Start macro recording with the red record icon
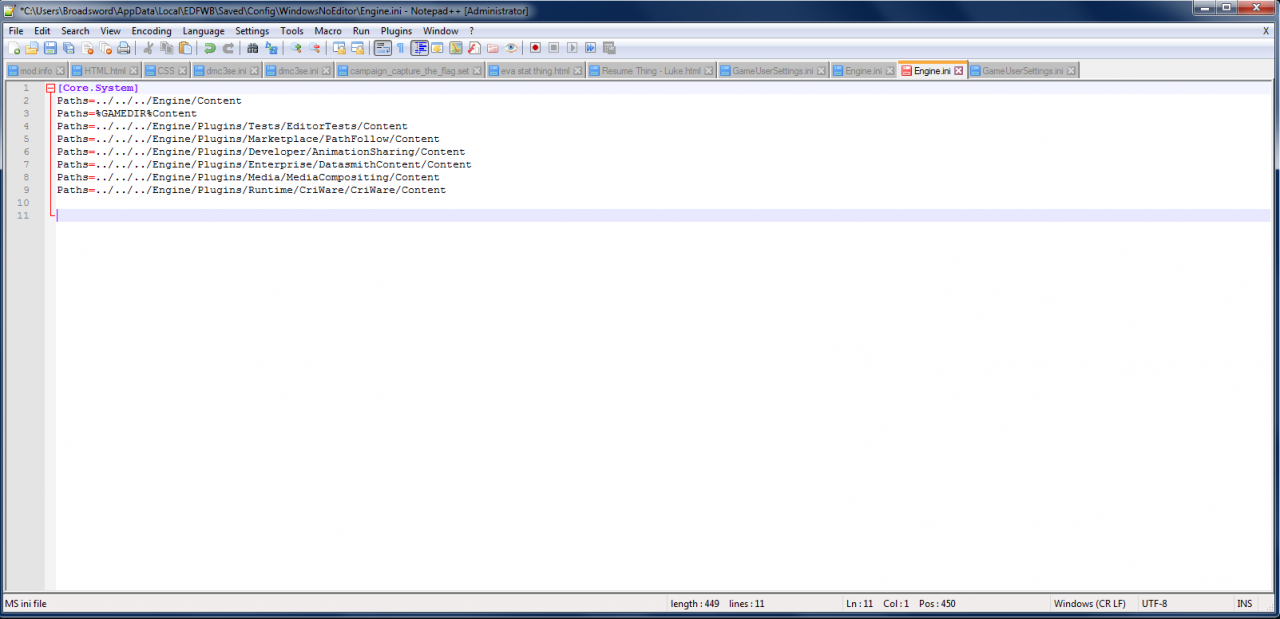1280x619 pixels. tap(535, 48)
